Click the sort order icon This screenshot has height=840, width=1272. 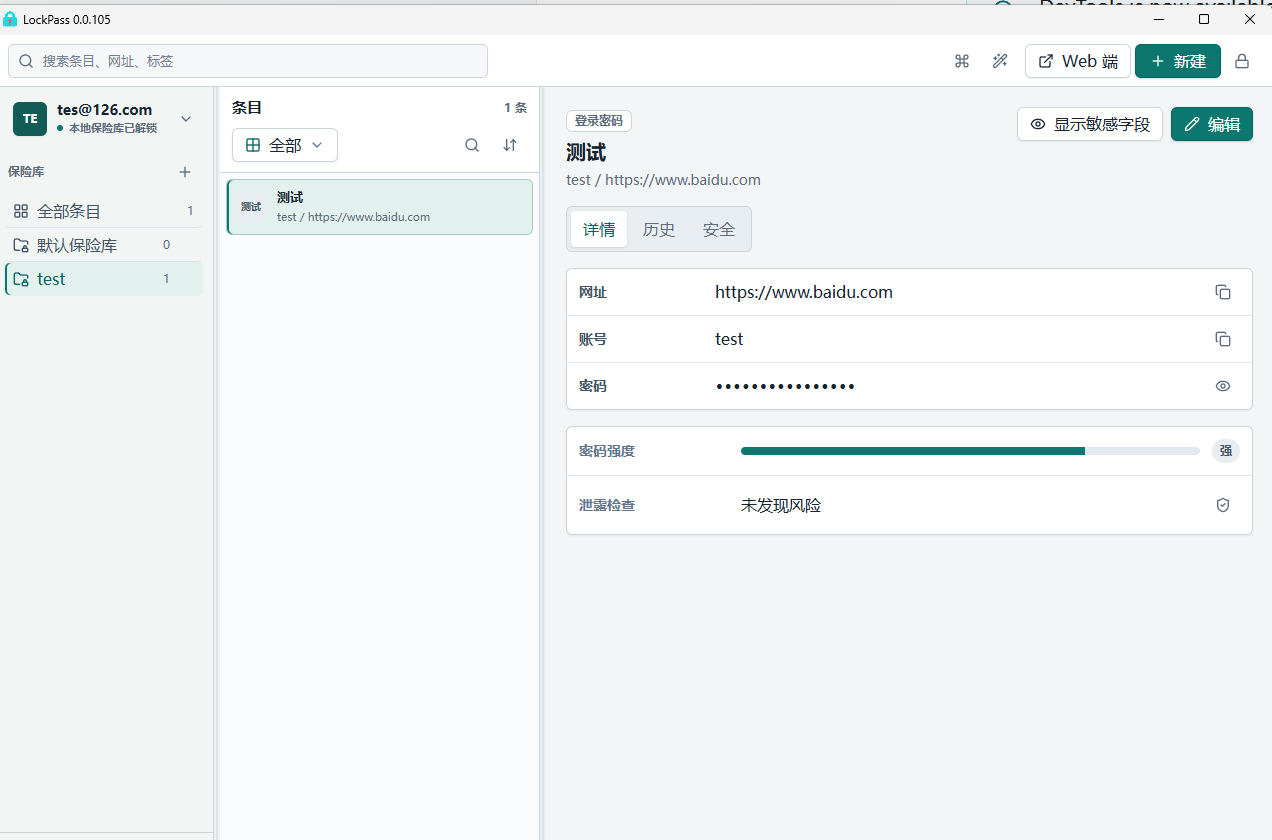[510, 145]
